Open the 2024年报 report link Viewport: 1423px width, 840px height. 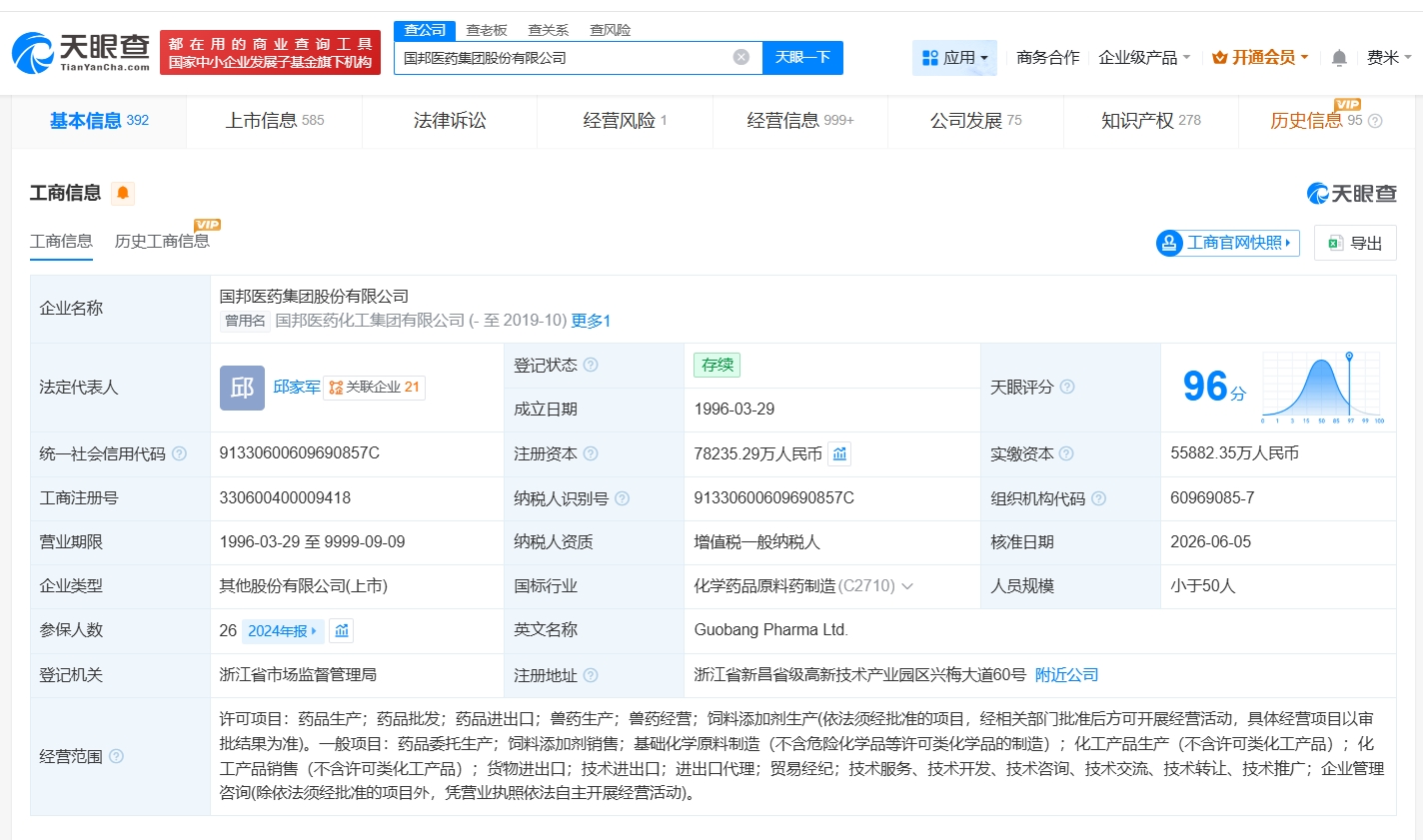pos(283,631)
